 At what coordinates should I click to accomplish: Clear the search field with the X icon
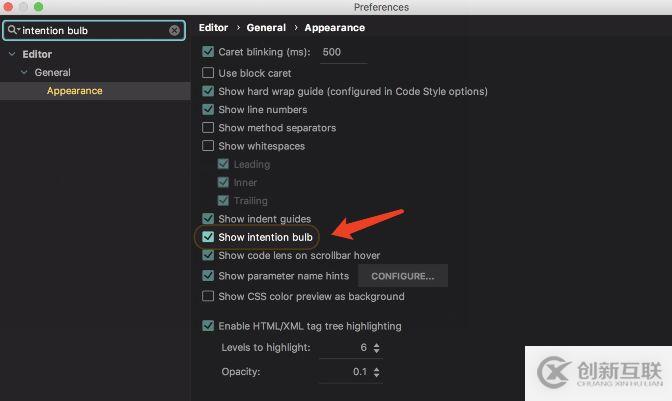click(x=174, y=30)
